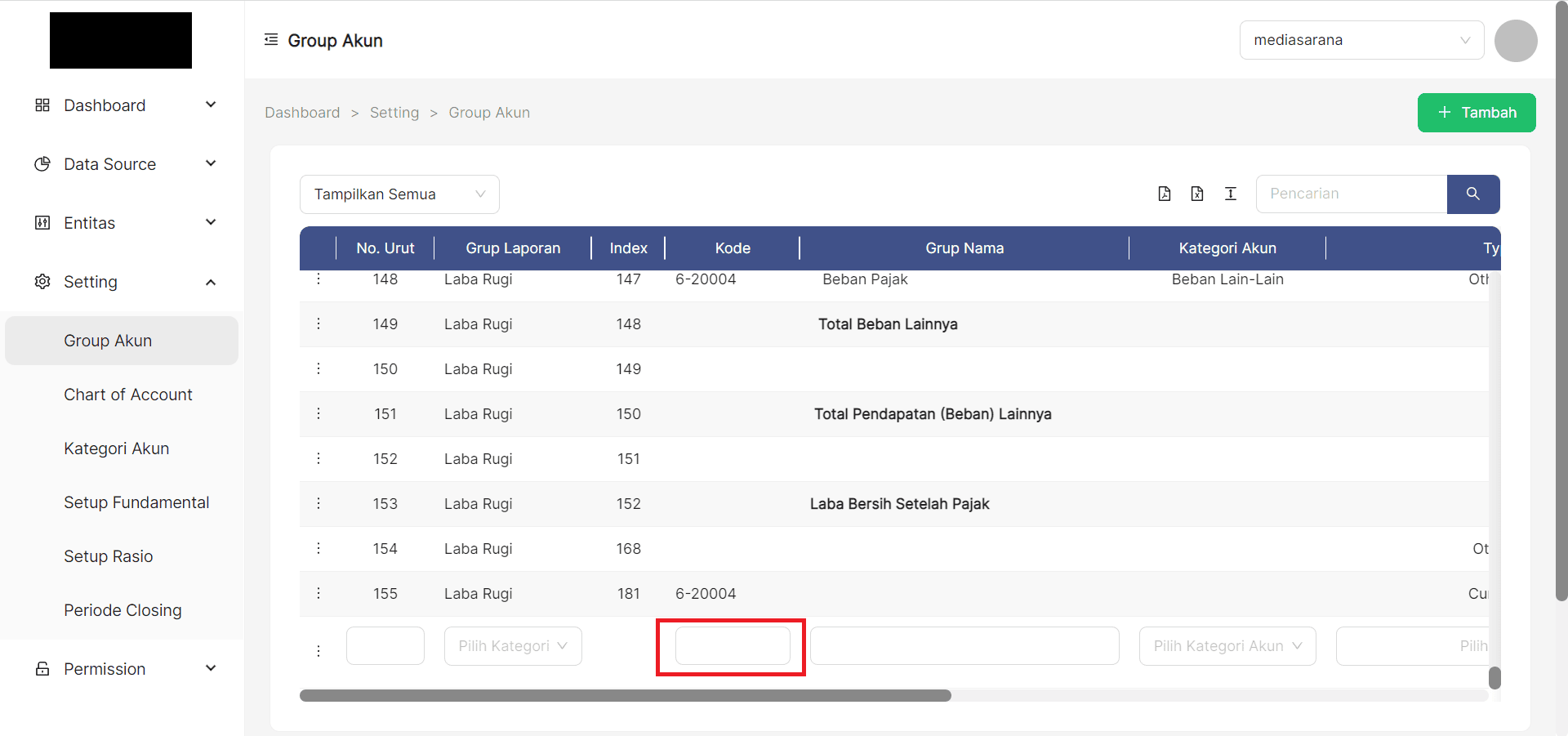1568x736 pixels.
Task: Open the mediasarana entity selector
Action: tap(1361, 40)
